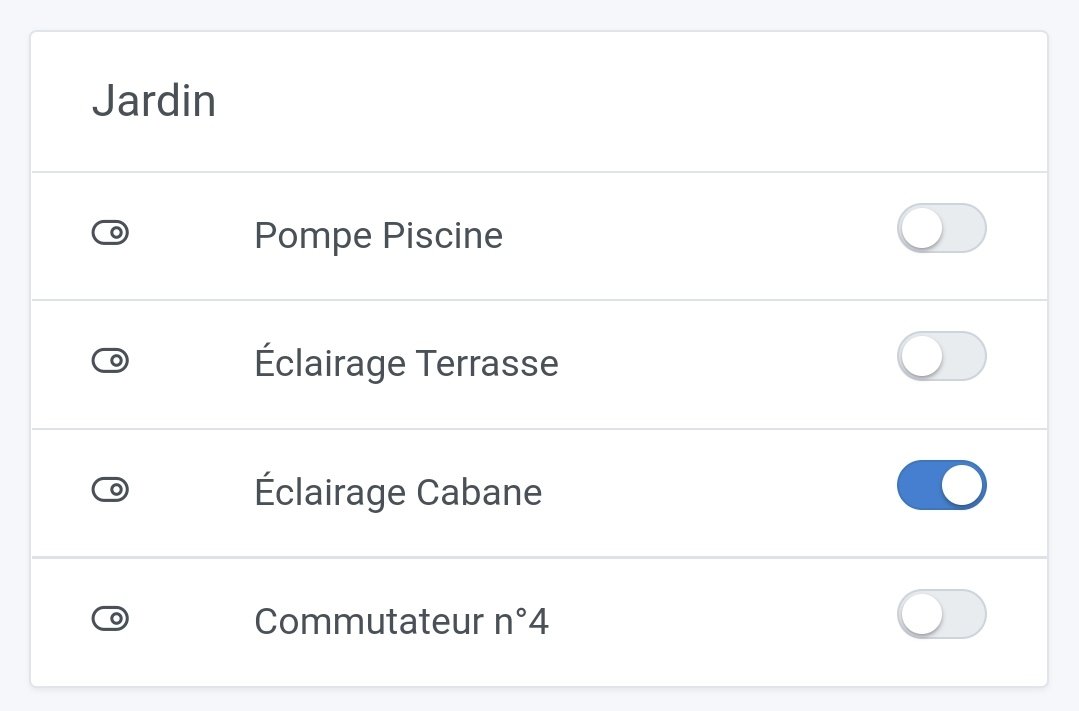Click the toggle in the last Jardin row
1079x711 pixels.
(x=941, y=614)
